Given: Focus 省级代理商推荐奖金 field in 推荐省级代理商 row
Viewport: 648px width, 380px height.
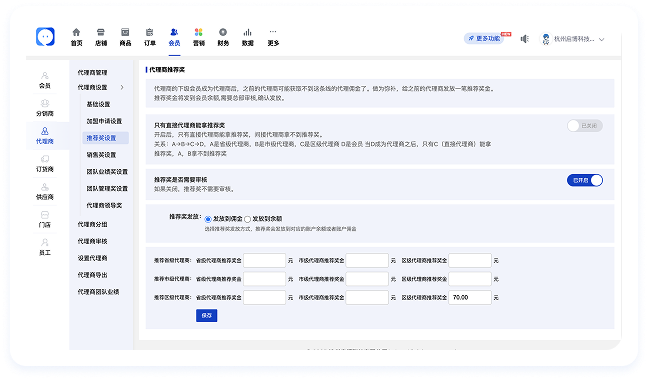Looking at the screenshot, I should click(264, 261).
